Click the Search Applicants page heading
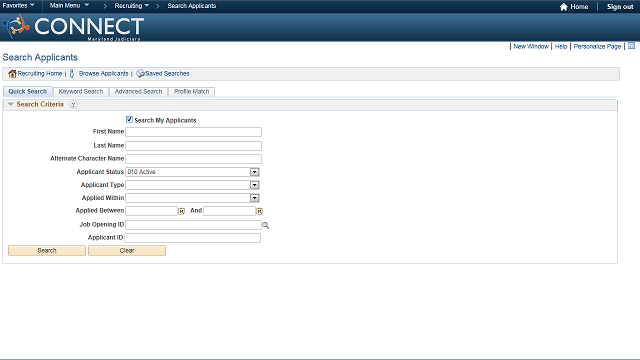The height and width of the screenshot is (360, 640). [40, 57]
